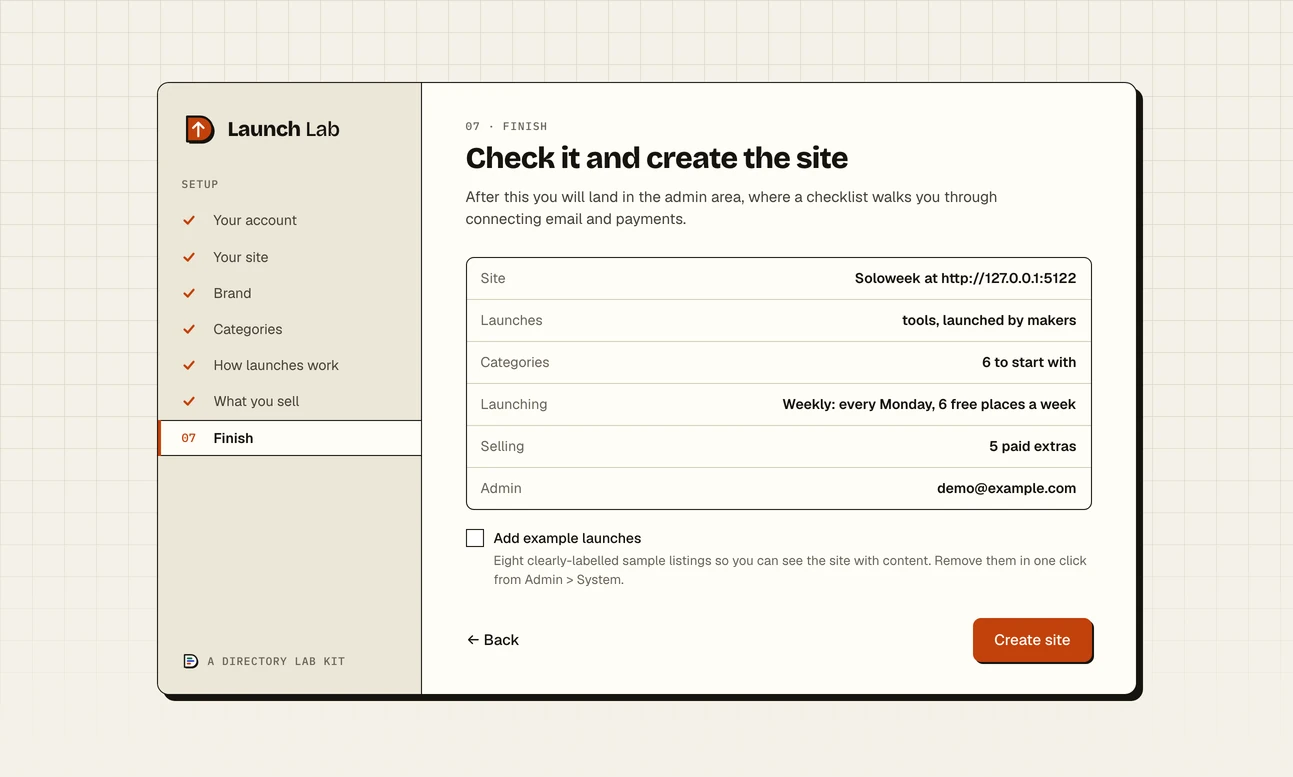Screen dimensions: 1293x777
Task: Click the Launching row label
Action: pyautogui.click(x=514, y=404)
